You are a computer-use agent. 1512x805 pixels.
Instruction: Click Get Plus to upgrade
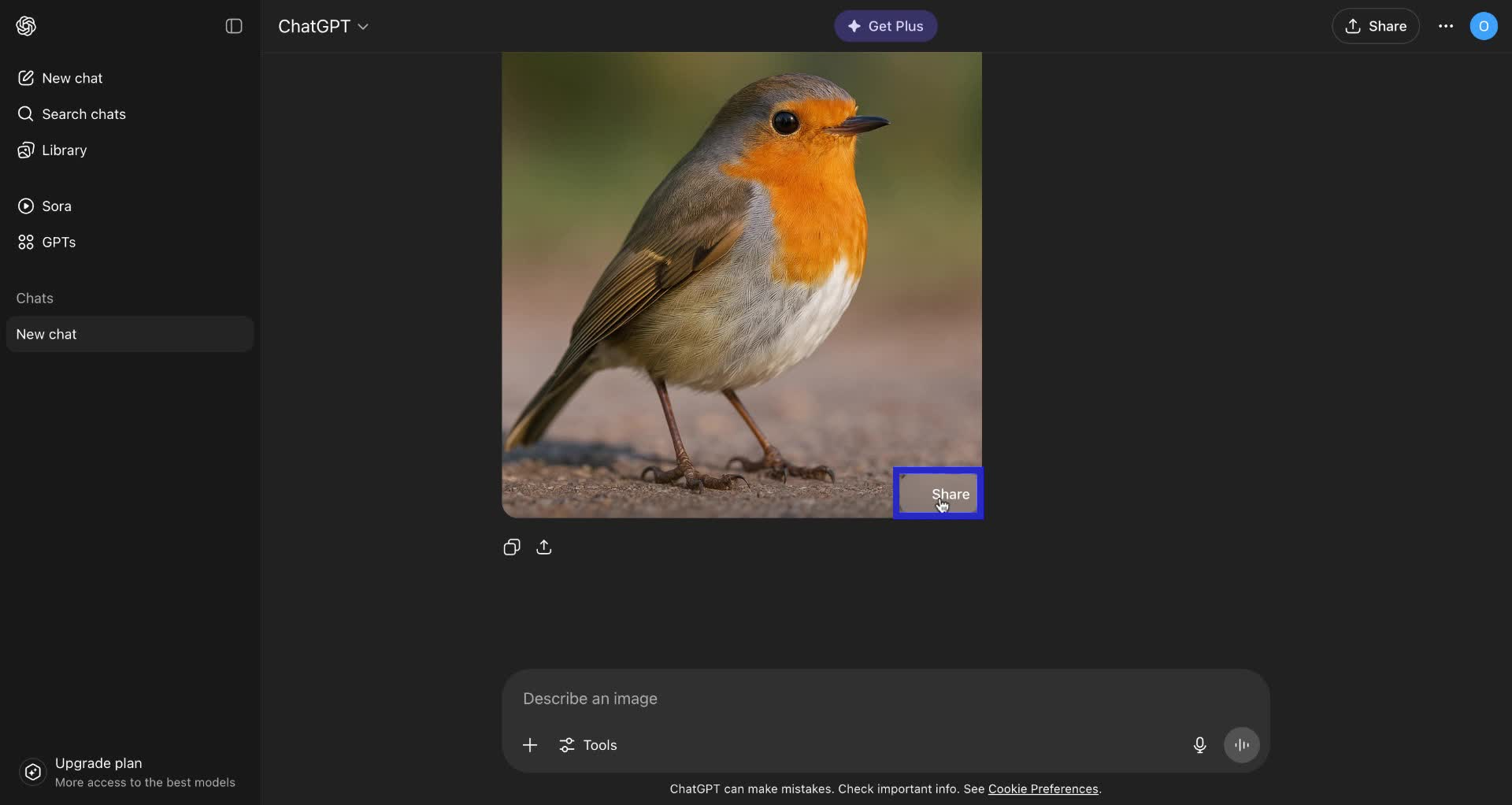coord(885,26)
